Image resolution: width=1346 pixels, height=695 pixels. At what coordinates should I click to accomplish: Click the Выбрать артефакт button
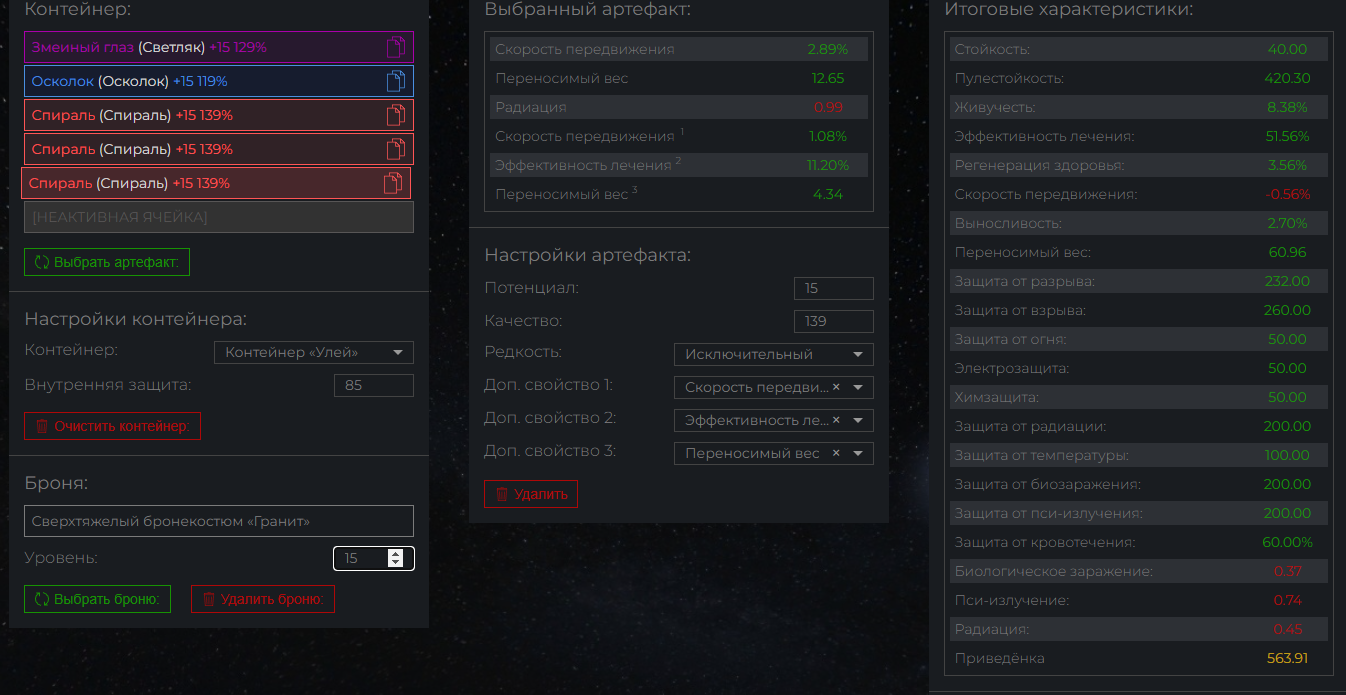tap(107, 262)
